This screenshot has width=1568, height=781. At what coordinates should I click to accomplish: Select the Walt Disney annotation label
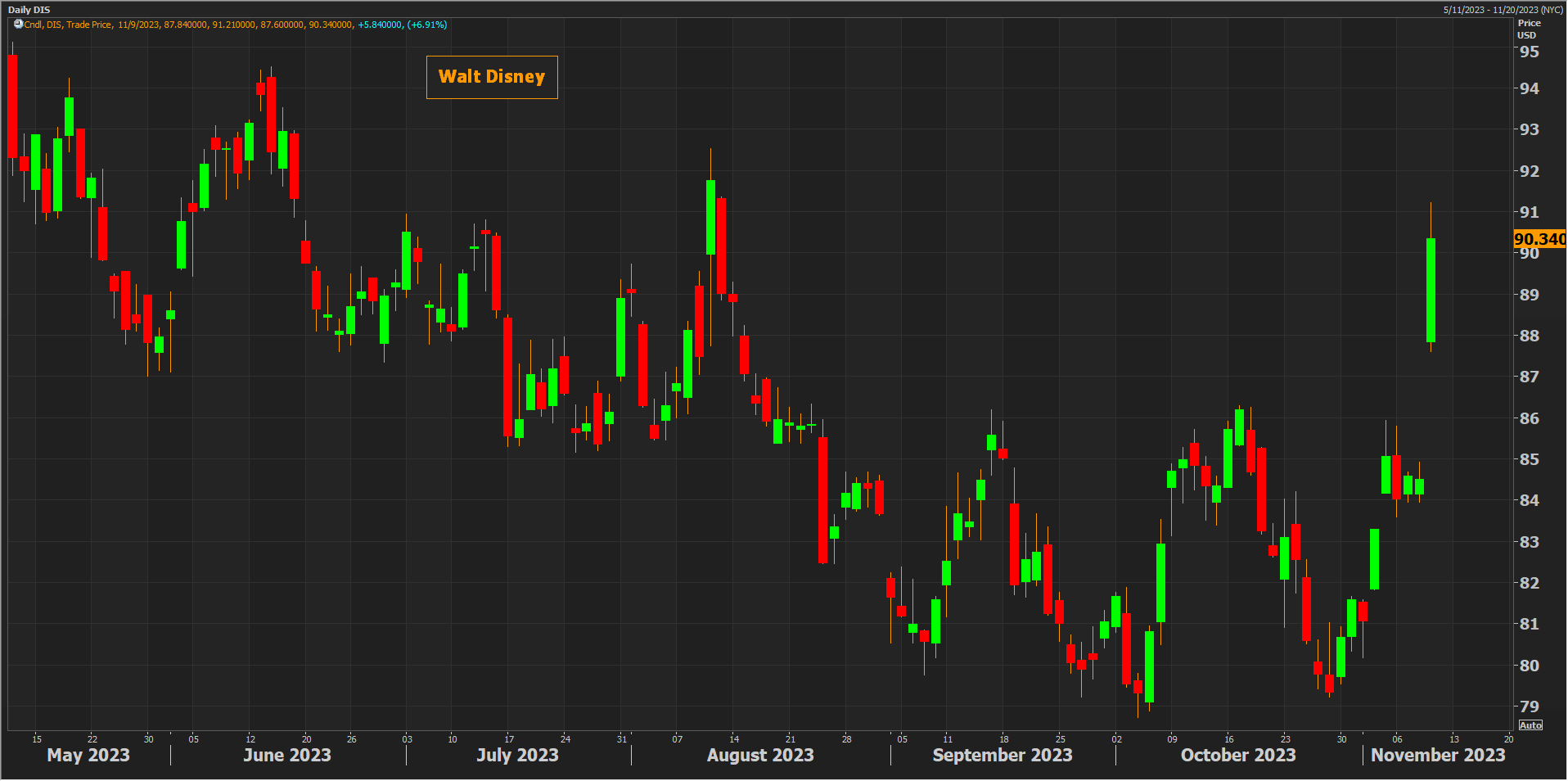(492, 77)
